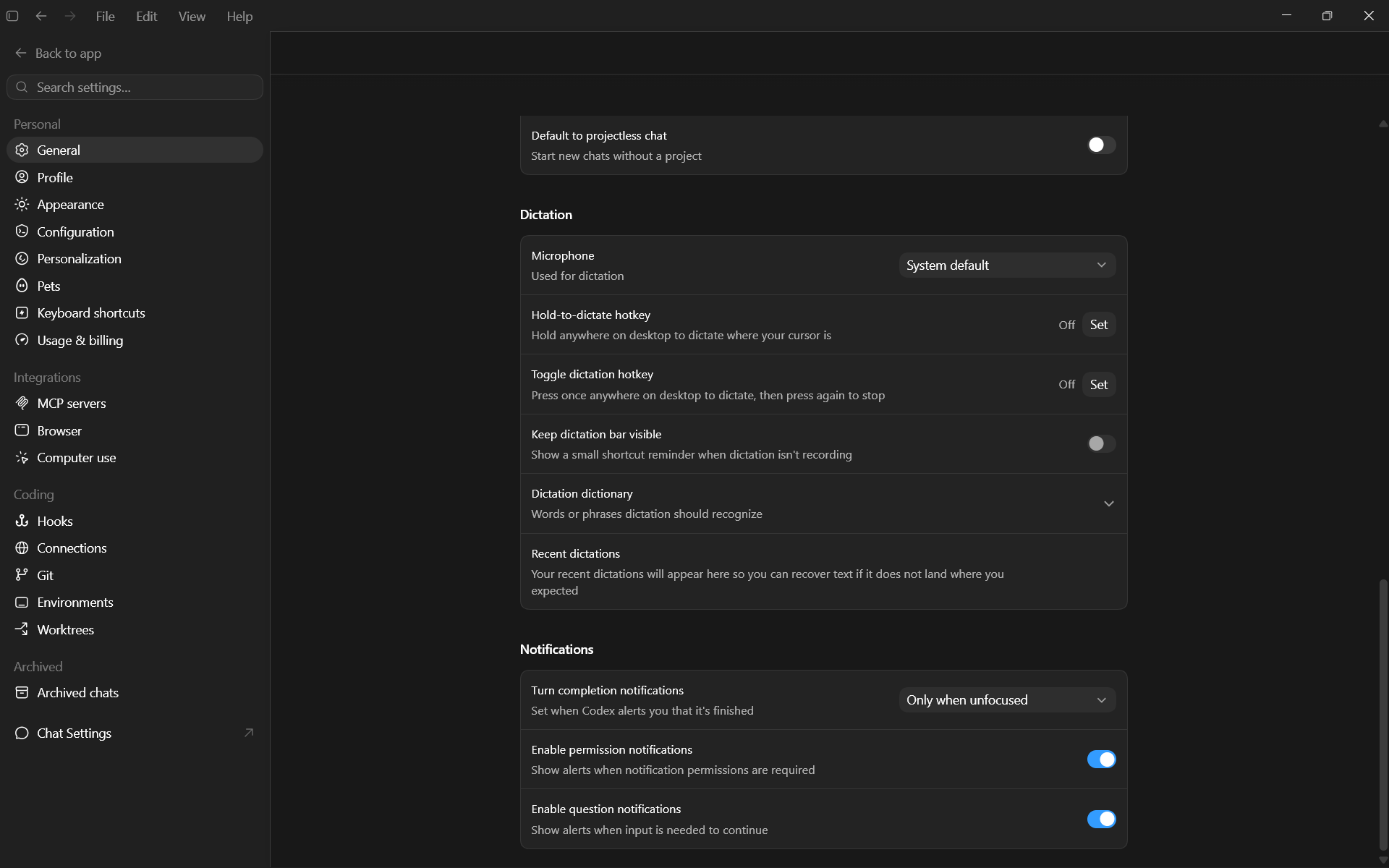Toggle Keep dictation bar visible switch
Screen dimensions: 1389x868
(x=1101, y=443)
